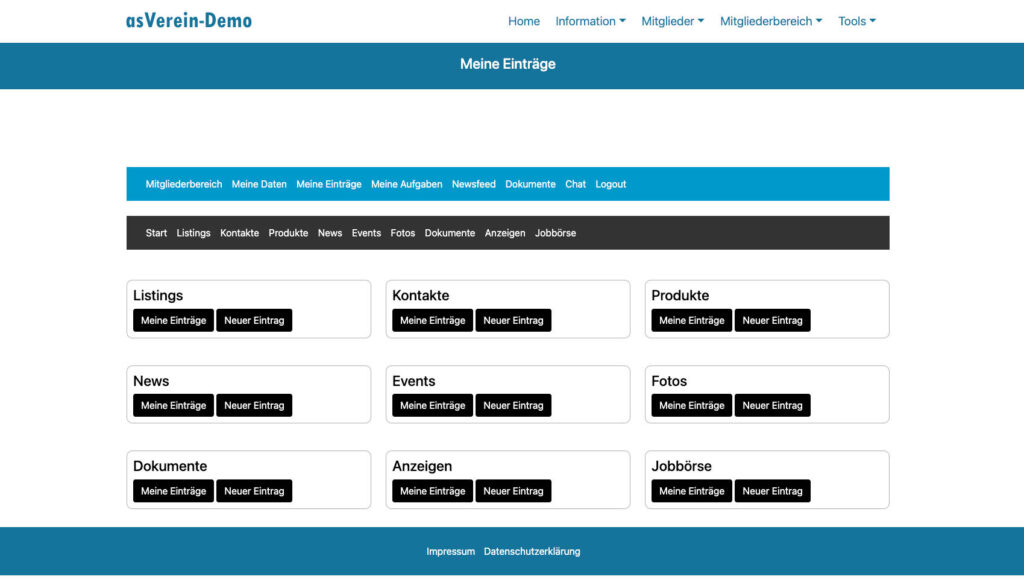Create a new entry under Produkte

[x=772, y=320]
